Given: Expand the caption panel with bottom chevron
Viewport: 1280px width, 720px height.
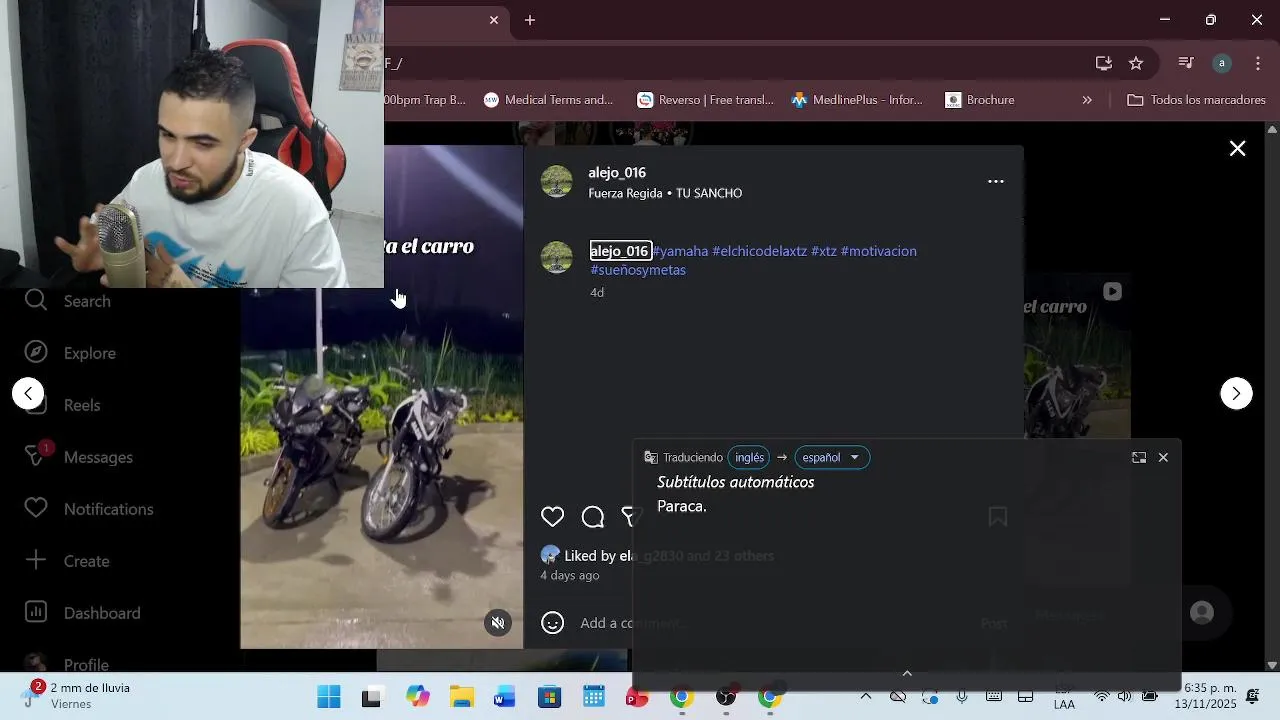Looking at the screenshot, I should pyautogui.click(x=907, y=673).
